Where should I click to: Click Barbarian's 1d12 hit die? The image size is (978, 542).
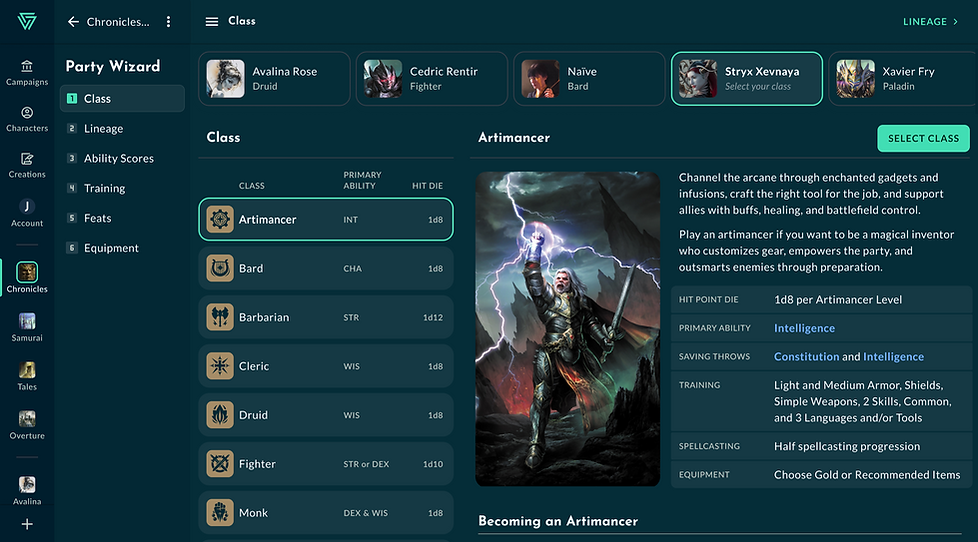tap(433, 317)
